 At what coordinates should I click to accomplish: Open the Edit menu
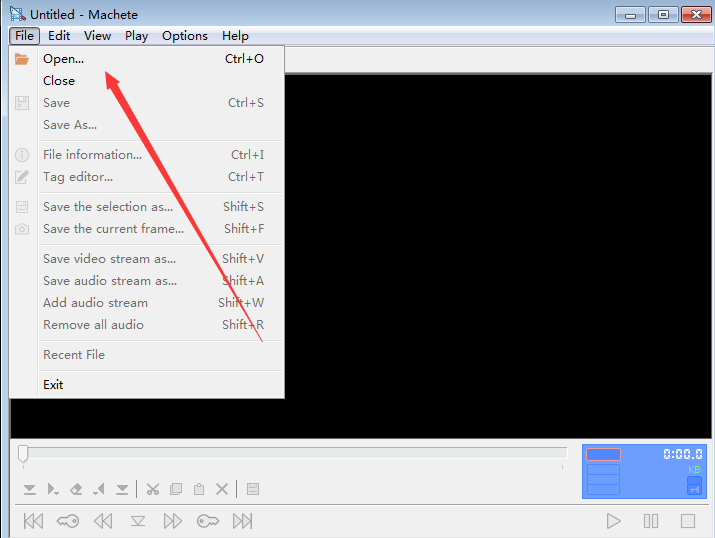59,35
